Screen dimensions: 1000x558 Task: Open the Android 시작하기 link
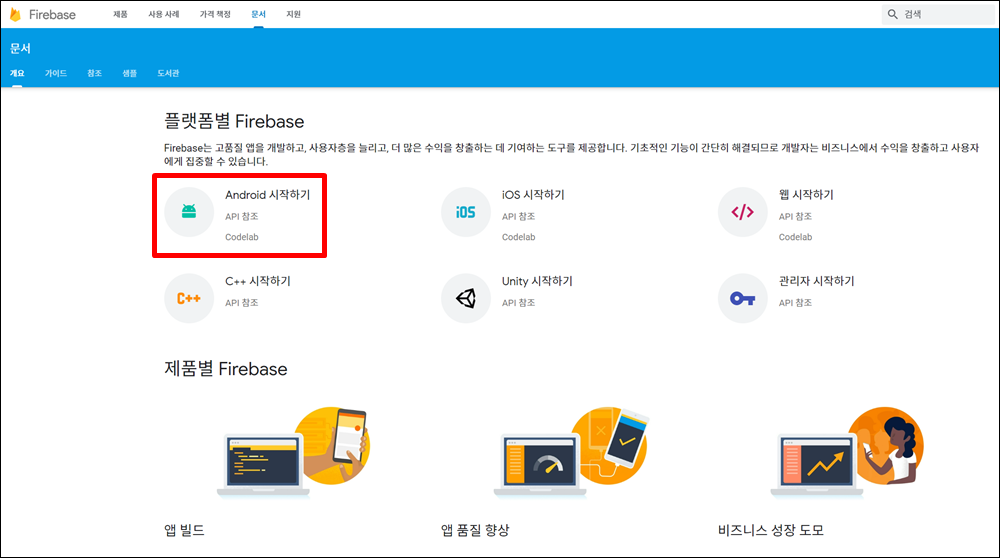coord(267,195)
